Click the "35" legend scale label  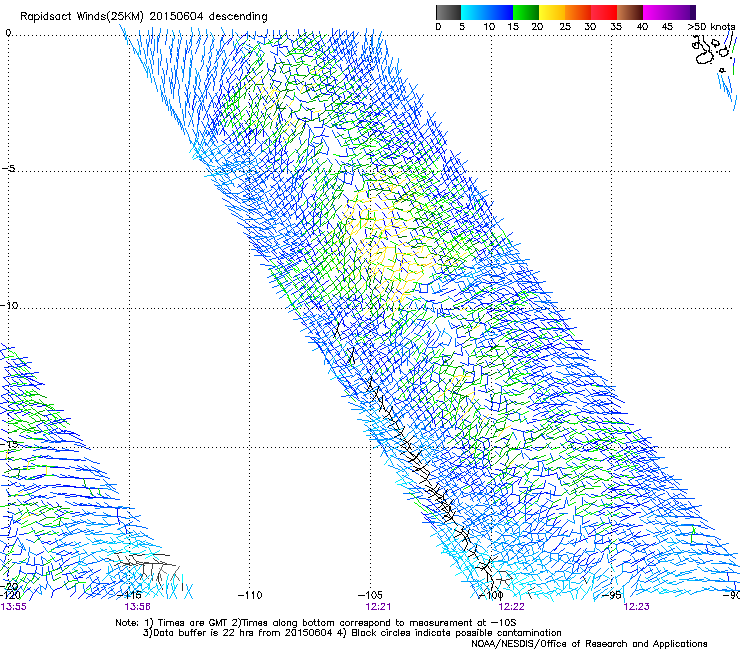(616, 27)
